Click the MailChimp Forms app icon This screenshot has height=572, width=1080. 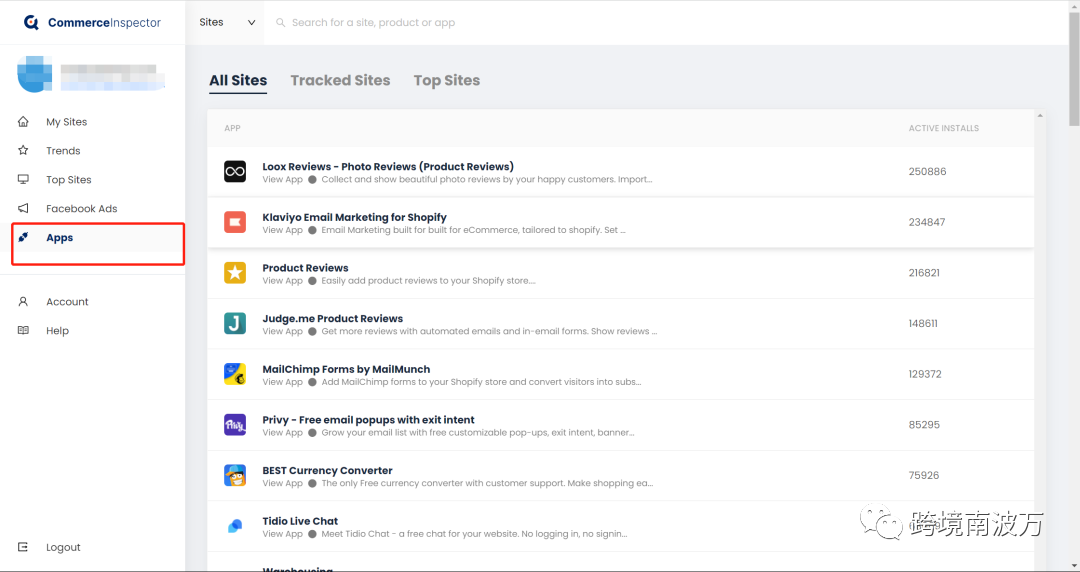point(235,374)
